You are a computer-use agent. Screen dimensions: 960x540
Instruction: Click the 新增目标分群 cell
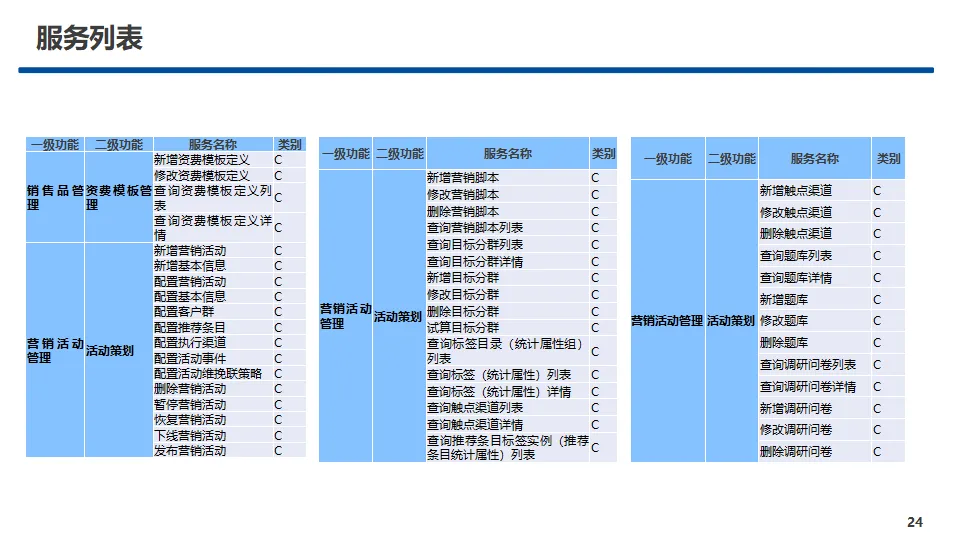tap(508, 278)
